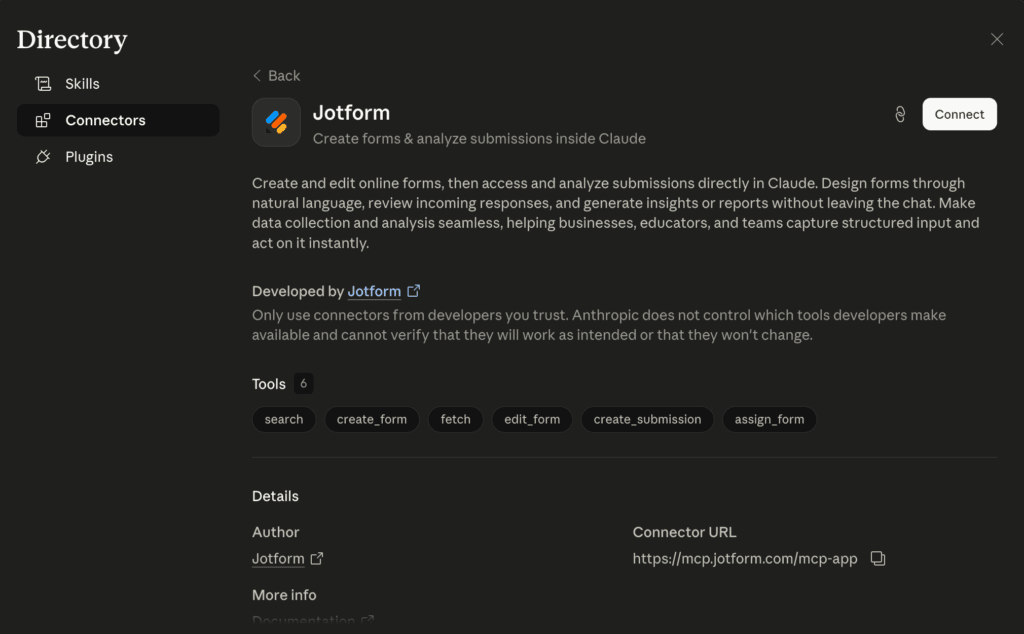This screenshot has height=634, width=1024.
Task: Click the Jotform app logo
Action: (276, 122)
